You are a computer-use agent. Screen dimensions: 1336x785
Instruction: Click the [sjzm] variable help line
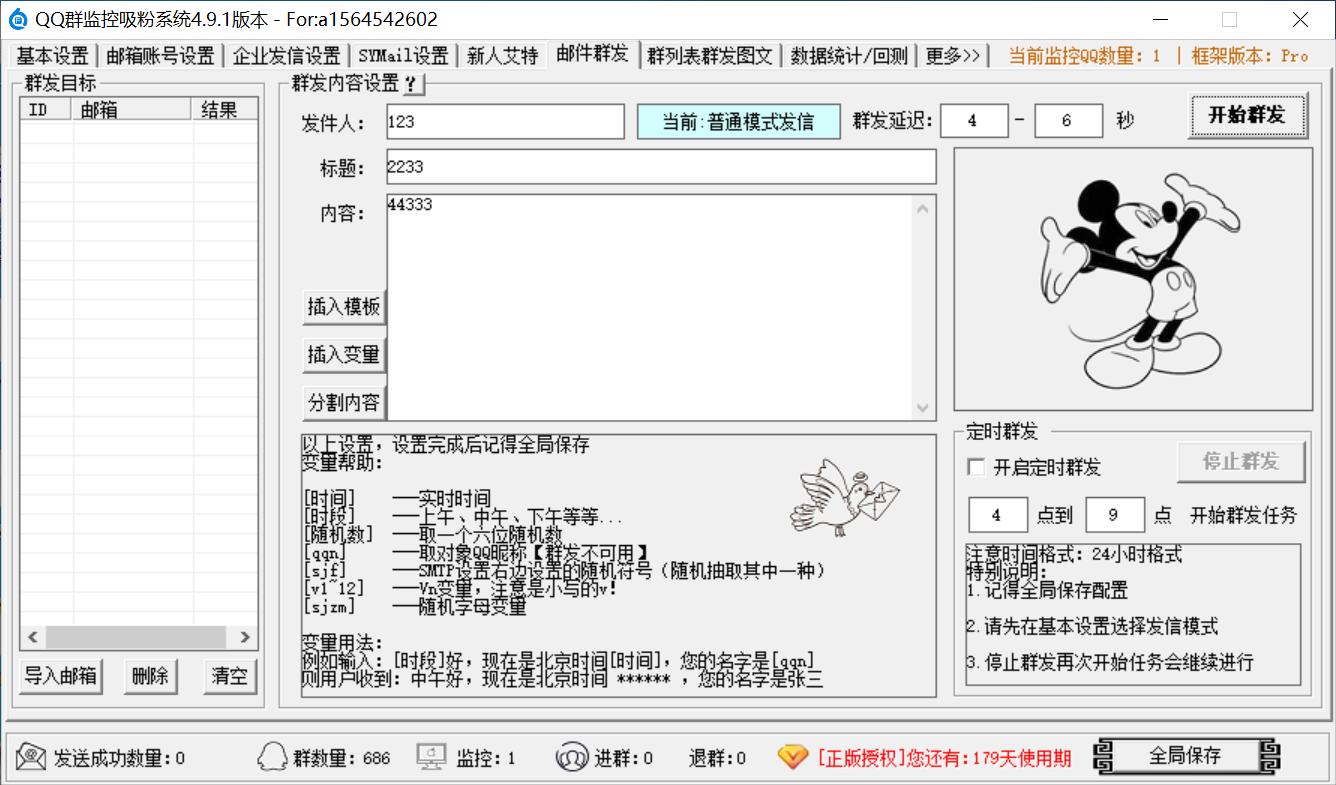coord(414,606)
